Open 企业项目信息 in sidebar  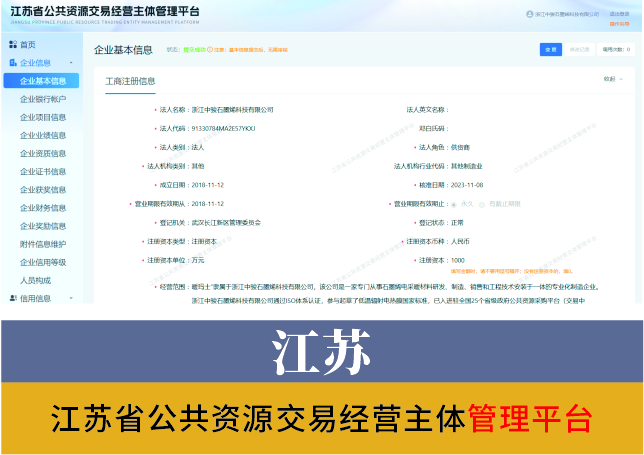pyautogui.click(x=43, y=117)
